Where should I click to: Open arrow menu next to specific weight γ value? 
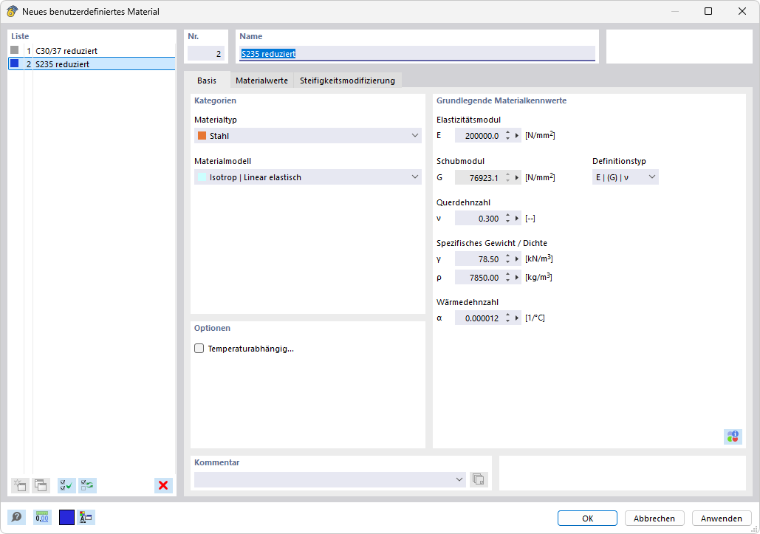click(x=517, y=259)
